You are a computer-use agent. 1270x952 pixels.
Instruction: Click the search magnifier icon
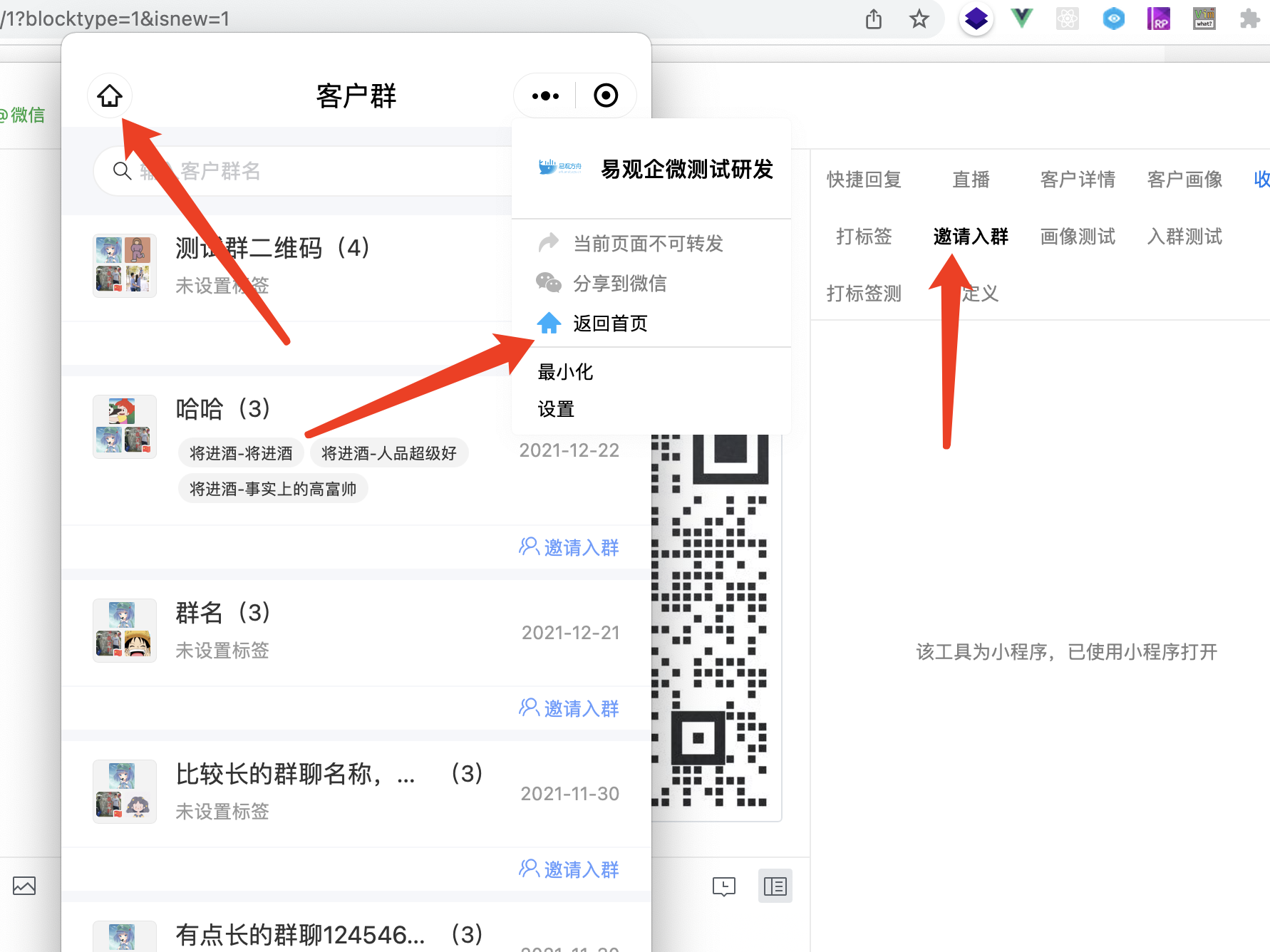point(123,171)
